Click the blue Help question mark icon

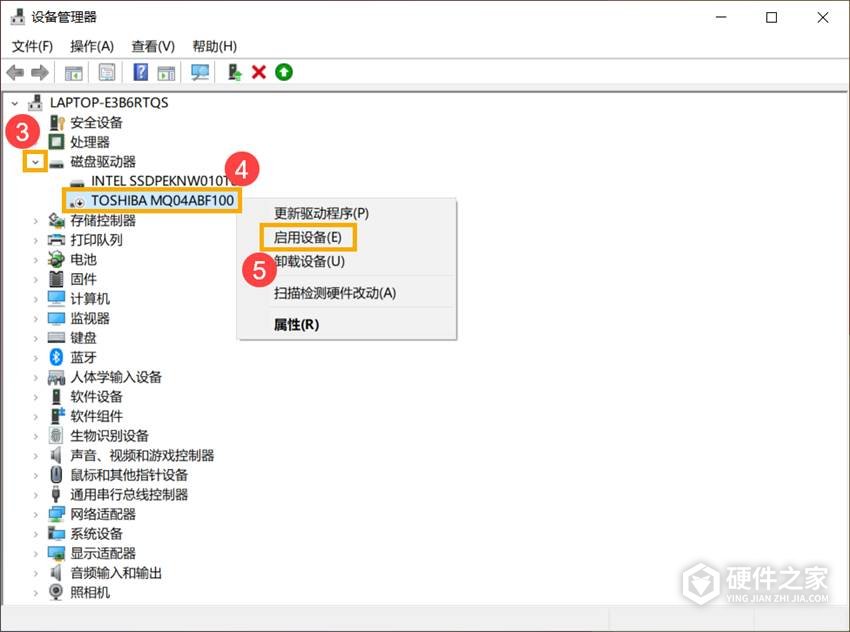[x=140, y=72]
